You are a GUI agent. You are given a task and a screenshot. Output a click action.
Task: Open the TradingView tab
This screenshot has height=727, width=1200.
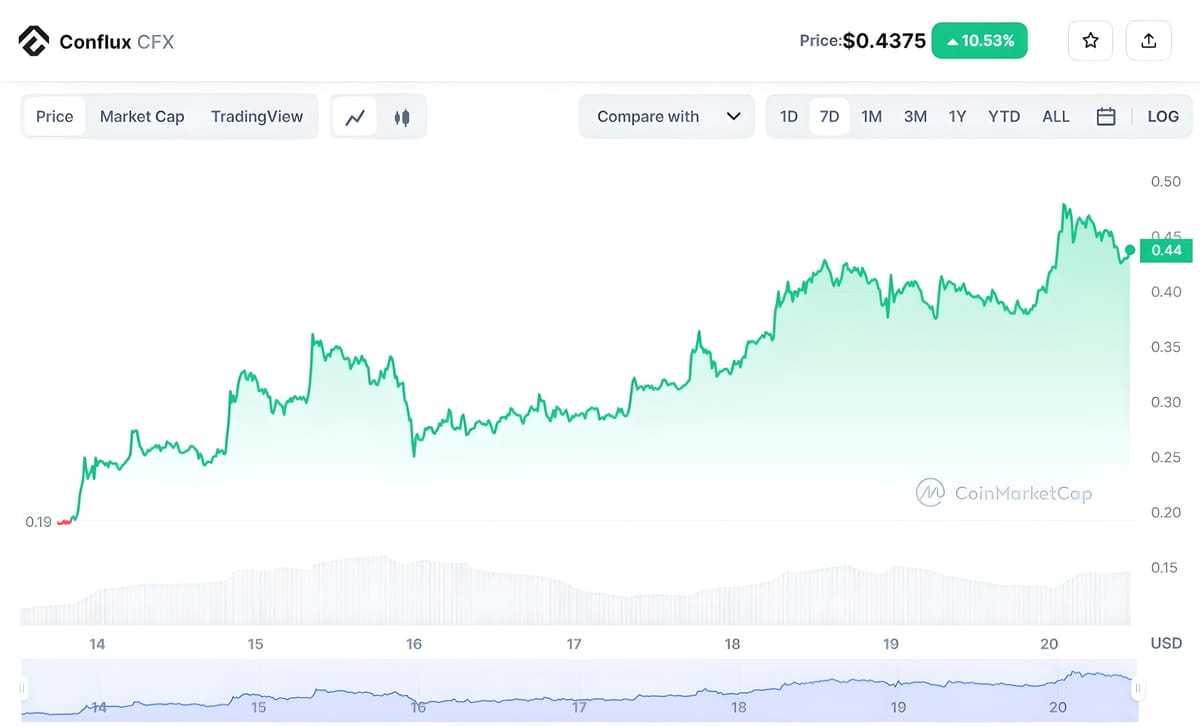point(257,116)
